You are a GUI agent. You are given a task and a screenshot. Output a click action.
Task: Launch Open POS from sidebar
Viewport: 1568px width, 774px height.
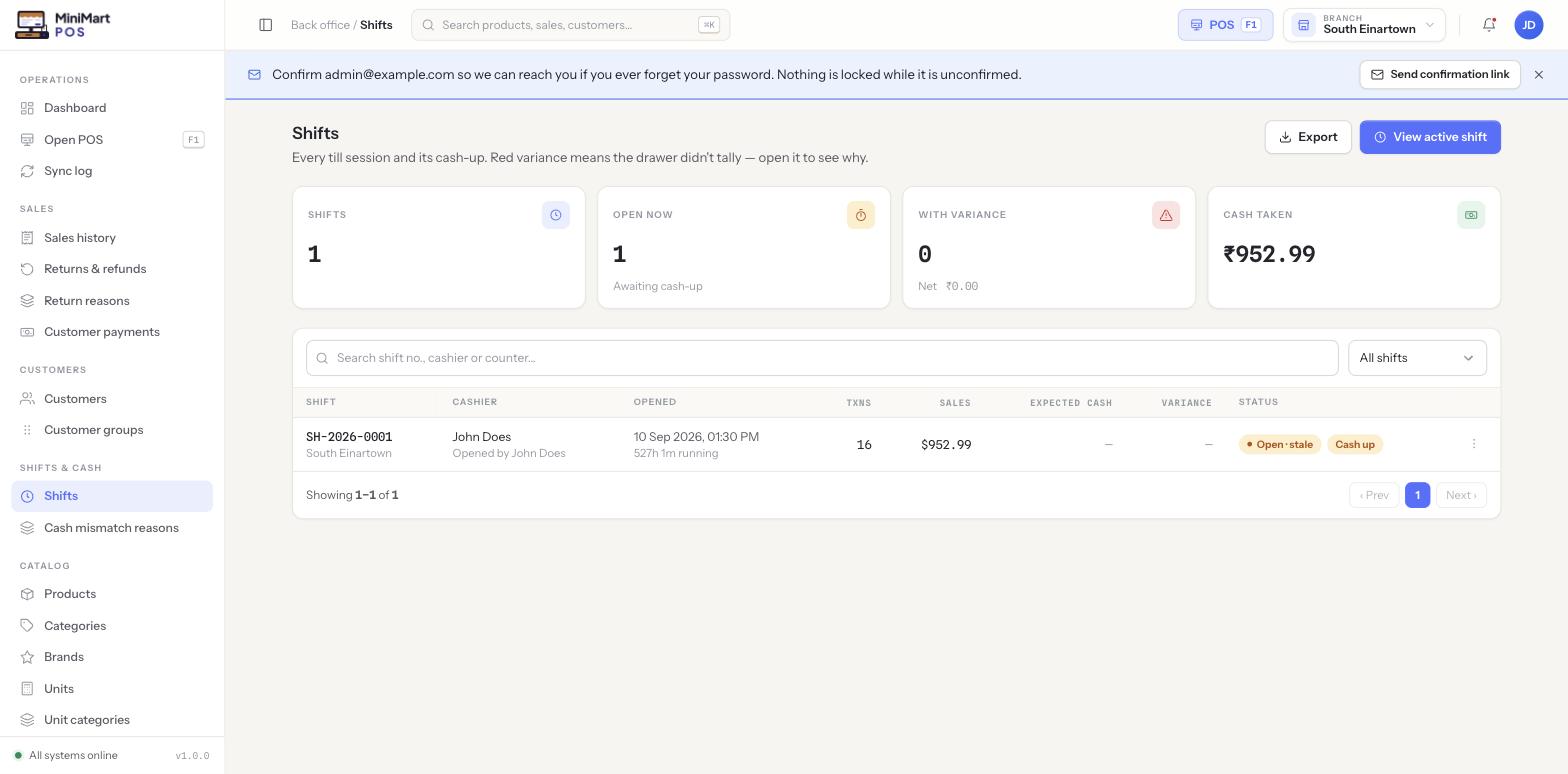112,140
